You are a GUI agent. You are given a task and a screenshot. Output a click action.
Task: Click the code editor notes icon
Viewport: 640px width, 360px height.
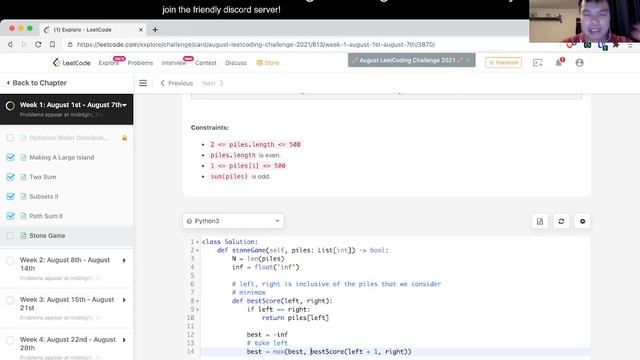(x=540, y=221)
